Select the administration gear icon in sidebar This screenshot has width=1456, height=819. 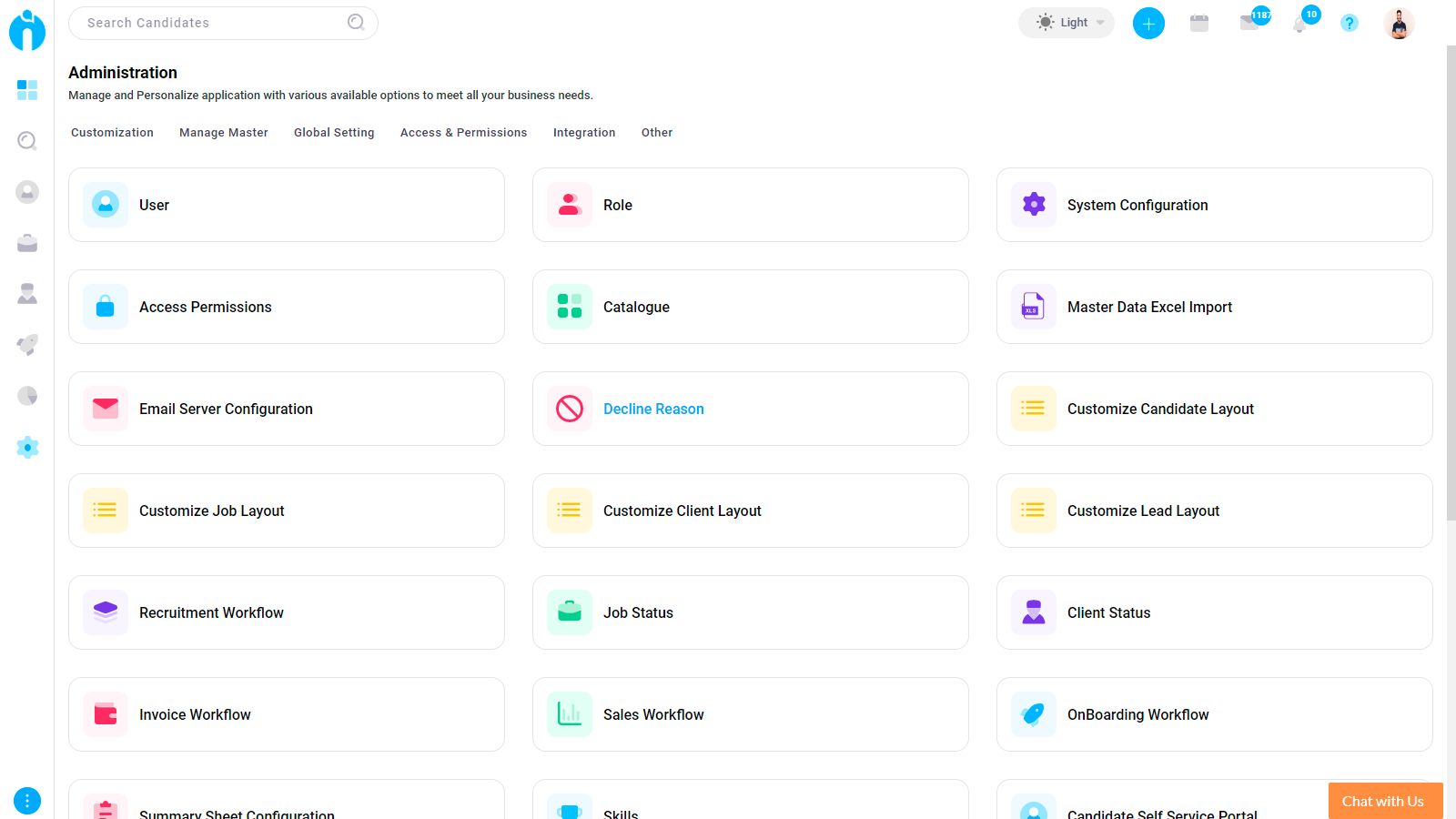point(27,447)
